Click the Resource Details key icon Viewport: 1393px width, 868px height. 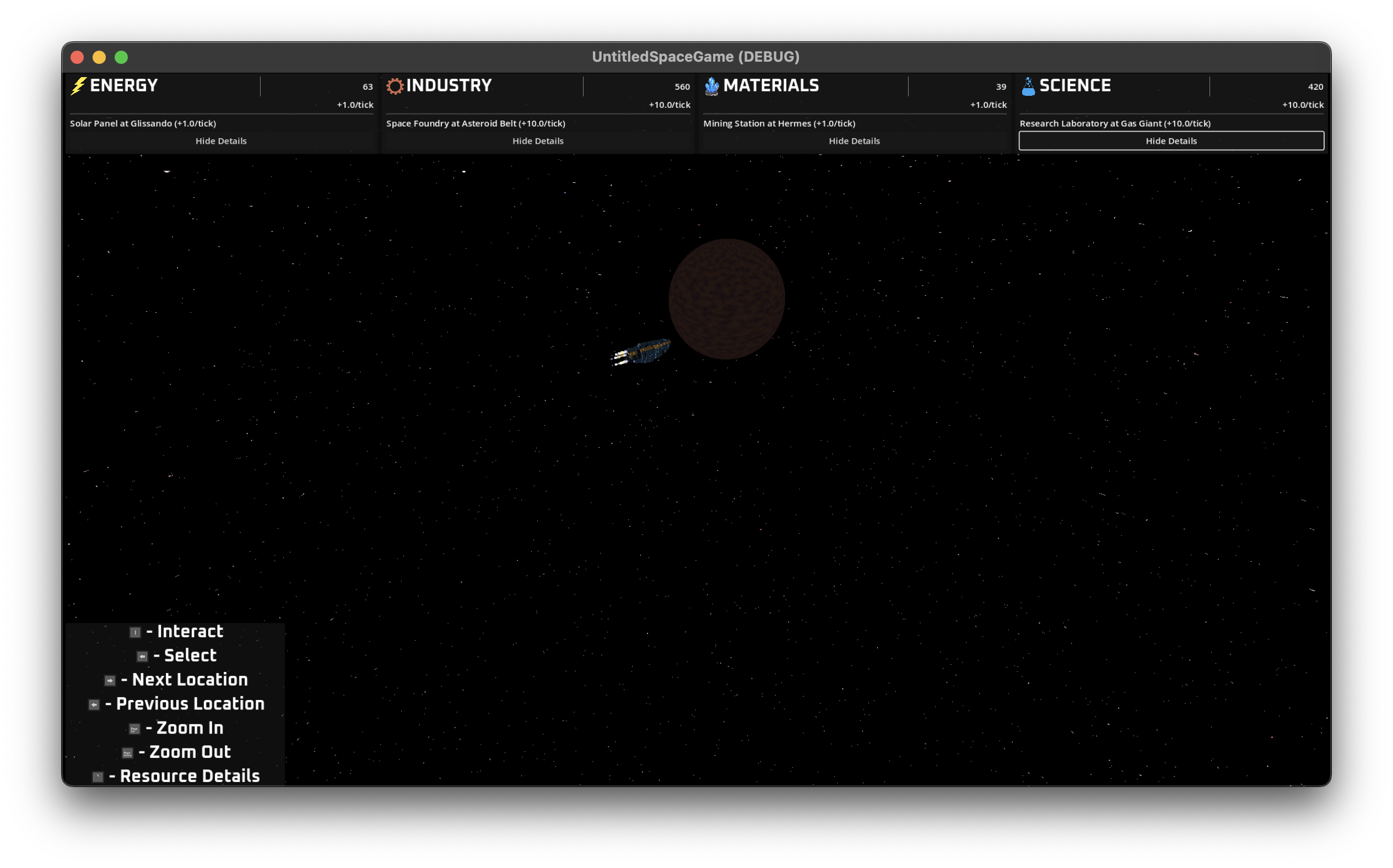click(x=98, y=777)
